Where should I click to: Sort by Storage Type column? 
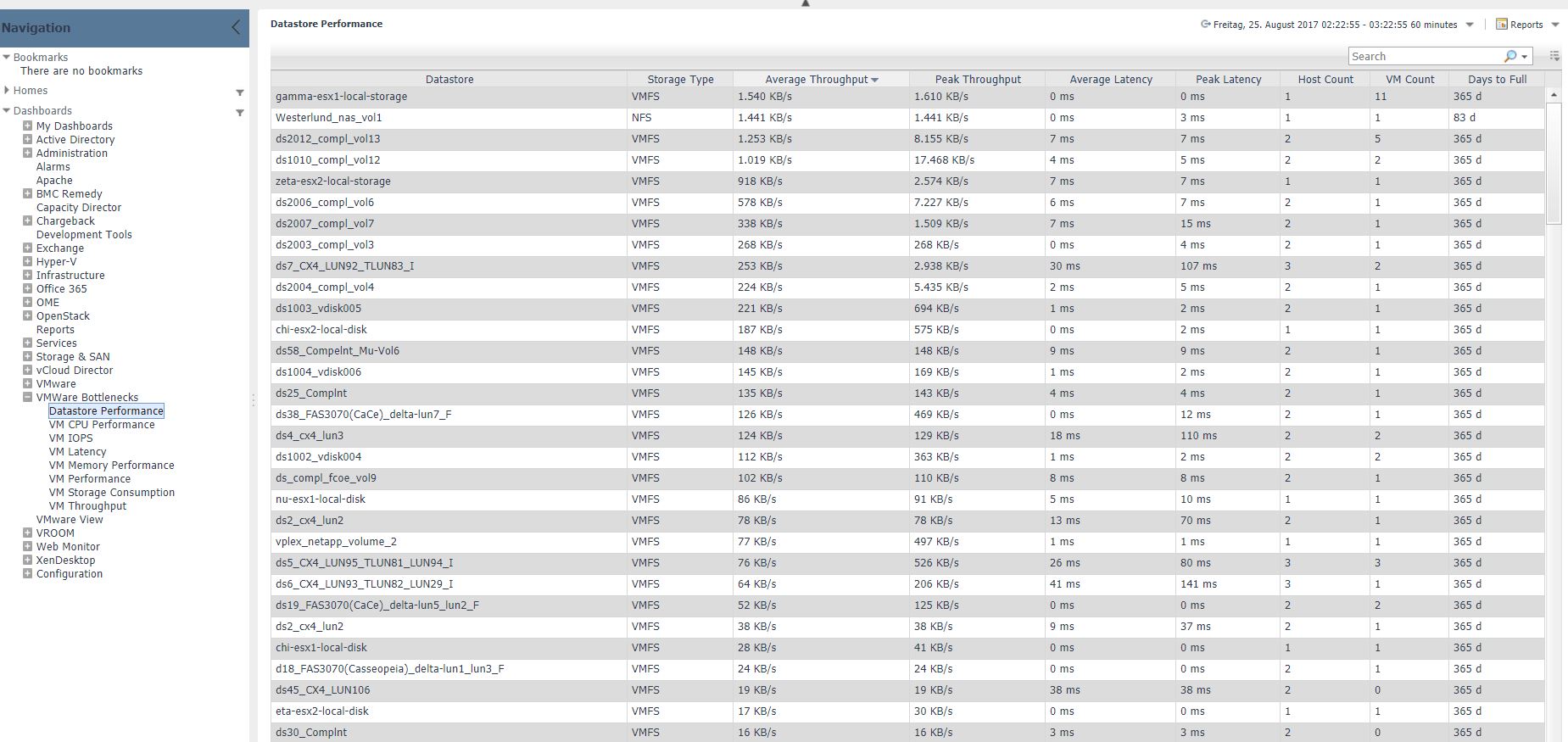tap(680, 79)
